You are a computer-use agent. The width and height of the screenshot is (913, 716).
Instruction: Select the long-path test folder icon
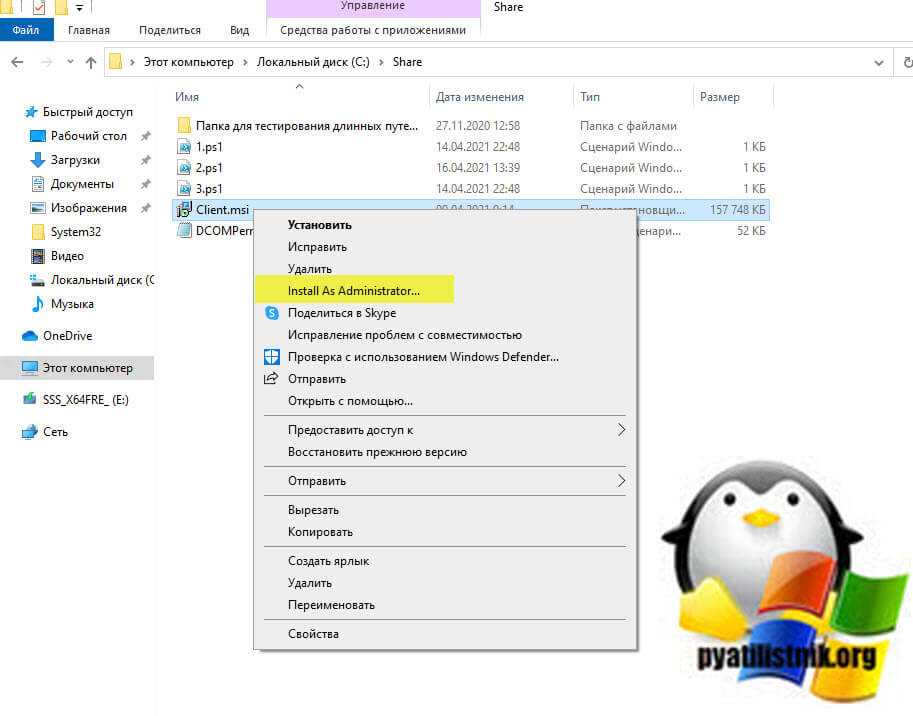(x=184, y=126)
